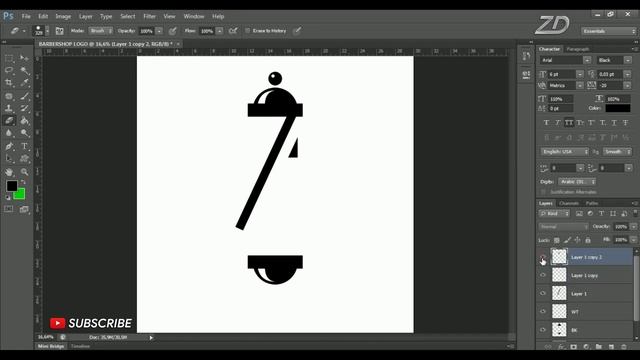Select the Brush tool

pos(24,96)
